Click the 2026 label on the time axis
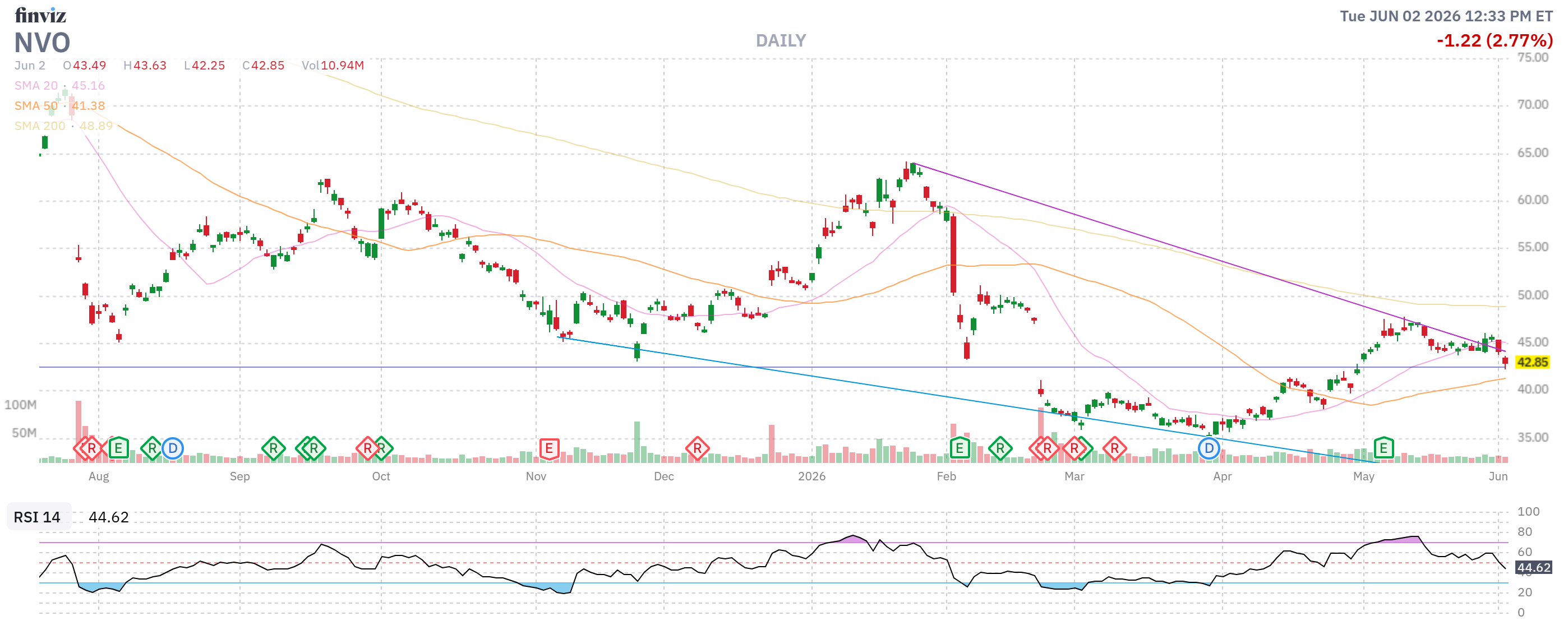1568x630 pixels. tap(812, 476)
